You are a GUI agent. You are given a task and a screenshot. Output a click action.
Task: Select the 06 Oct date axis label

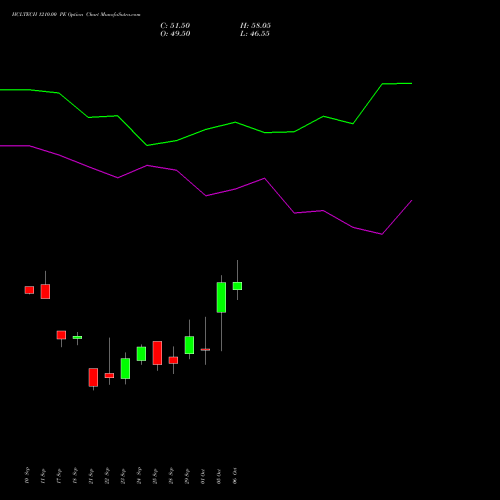(x=235, y=476)
